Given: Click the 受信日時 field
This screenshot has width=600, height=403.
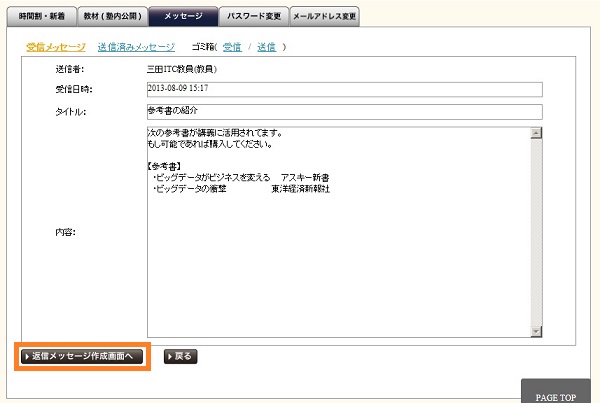Looking at the screenshot, I should [343, 89].
